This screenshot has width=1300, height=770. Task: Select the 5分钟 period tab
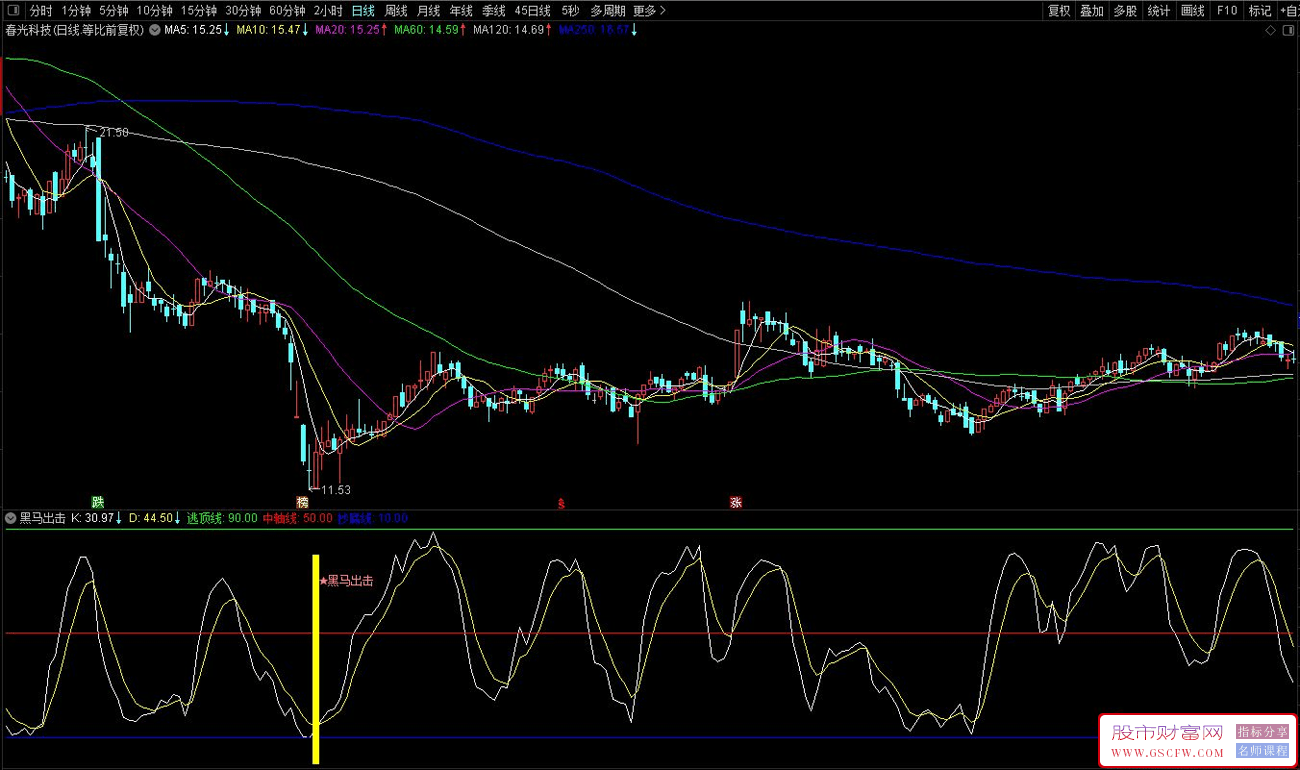pyautogui.click(x=114, y=11)
